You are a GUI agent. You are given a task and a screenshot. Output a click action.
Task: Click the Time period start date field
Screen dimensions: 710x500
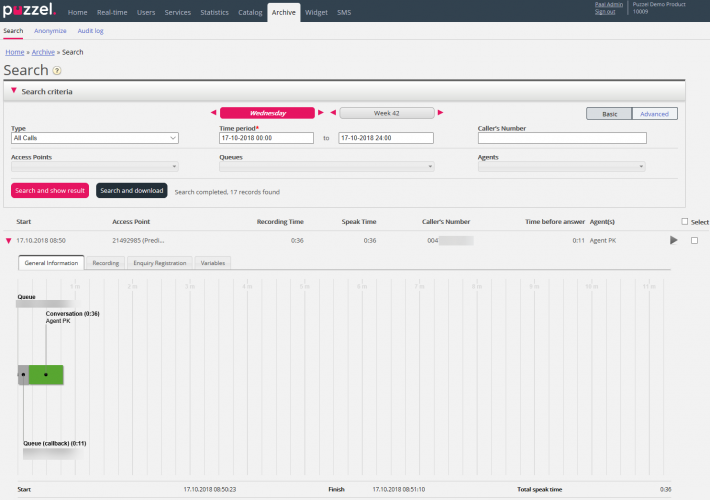pyautogui.click(x=266, y=138)
